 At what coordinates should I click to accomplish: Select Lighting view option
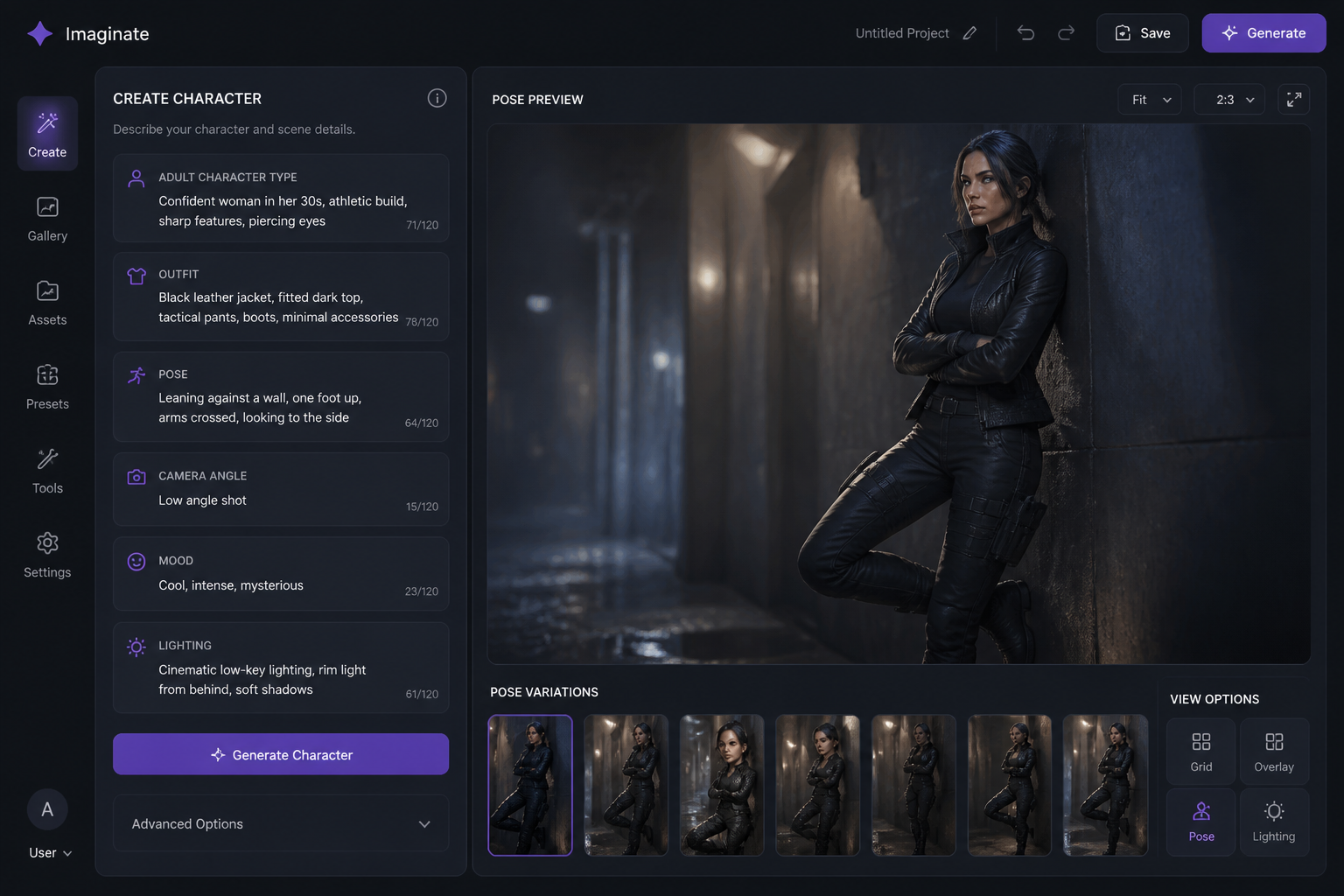point(1274,821)
